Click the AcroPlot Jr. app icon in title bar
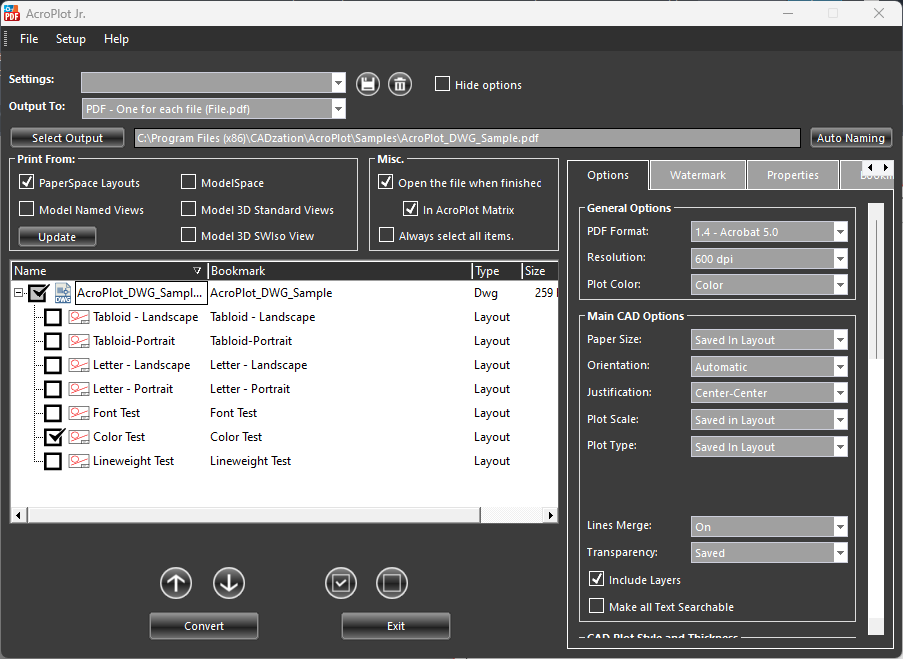The image size is (903, 659). point(12,13)
